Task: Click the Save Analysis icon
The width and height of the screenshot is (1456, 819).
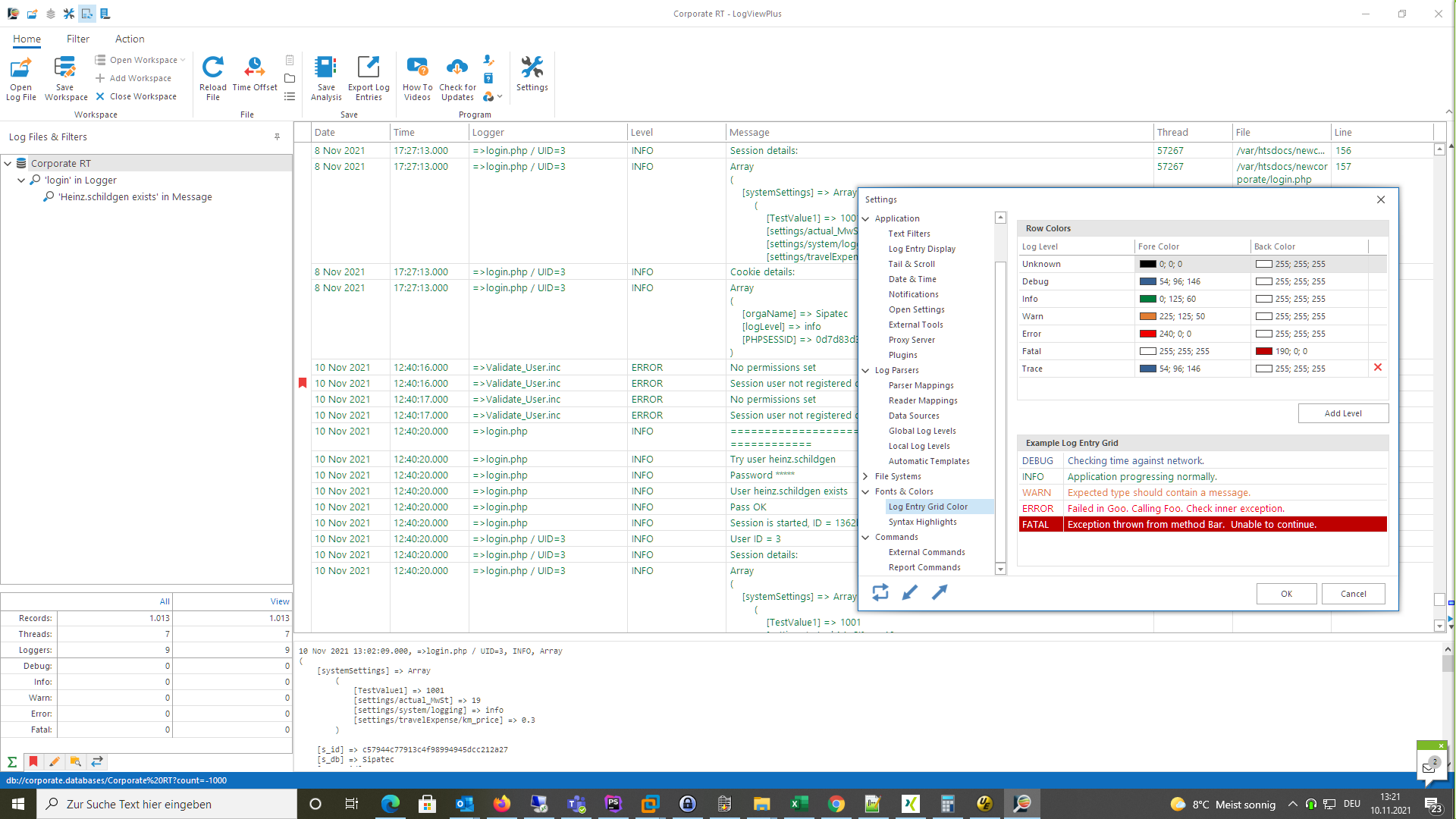Action: pyautogui.click(x=326, y=67)
